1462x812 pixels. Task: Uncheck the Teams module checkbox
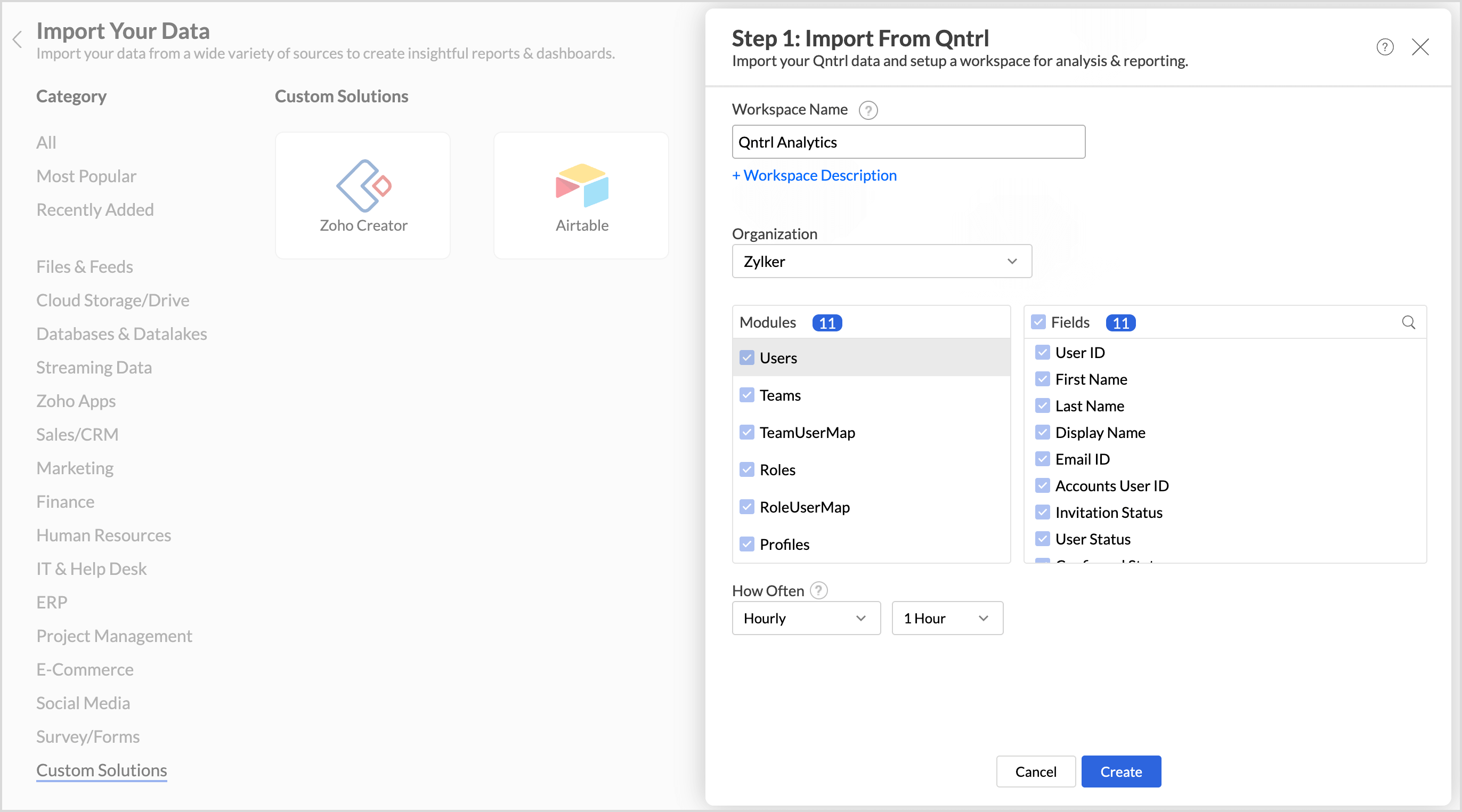747,395
